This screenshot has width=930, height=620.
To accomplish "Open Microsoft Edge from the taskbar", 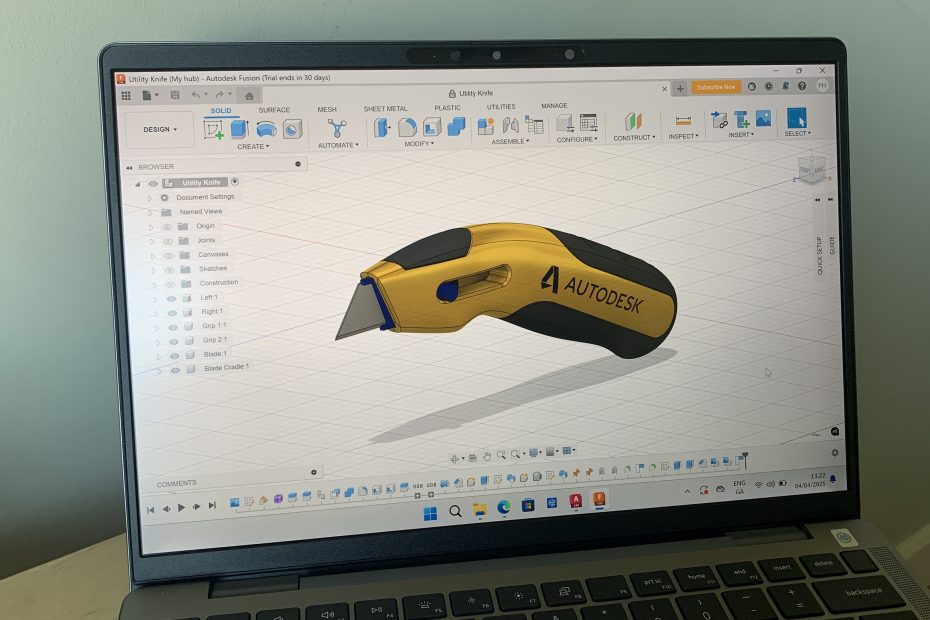I will 504,507.
